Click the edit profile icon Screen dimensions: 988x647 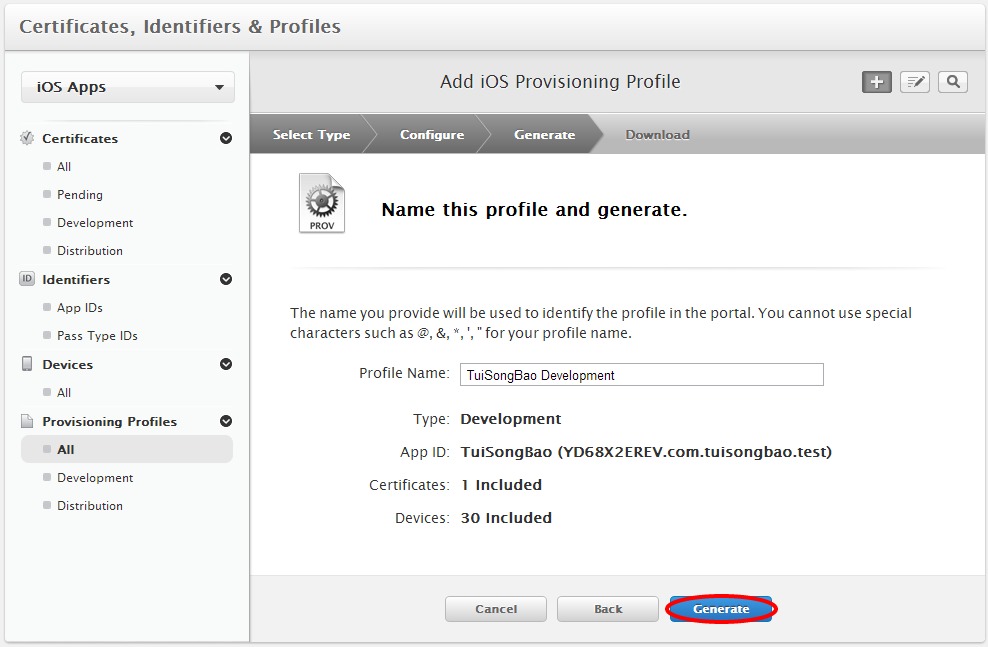[915, 82]
